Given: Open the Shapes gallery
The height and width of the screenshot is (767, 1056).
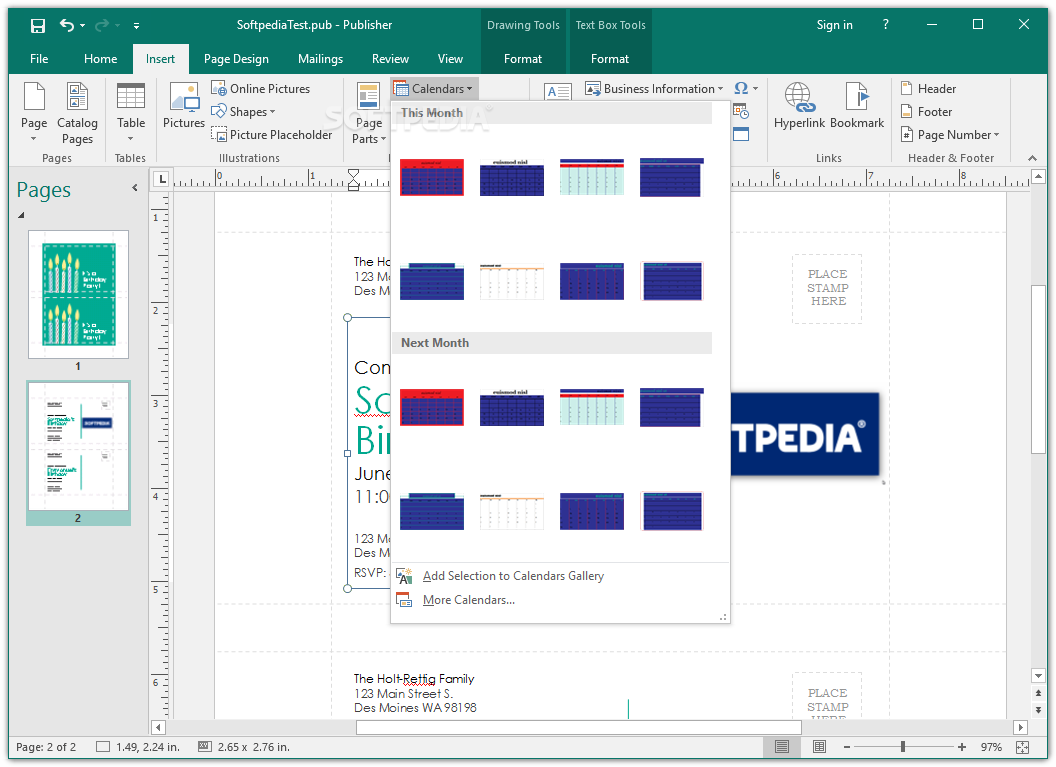Looking at the screenshot, I should coord(243,112).
